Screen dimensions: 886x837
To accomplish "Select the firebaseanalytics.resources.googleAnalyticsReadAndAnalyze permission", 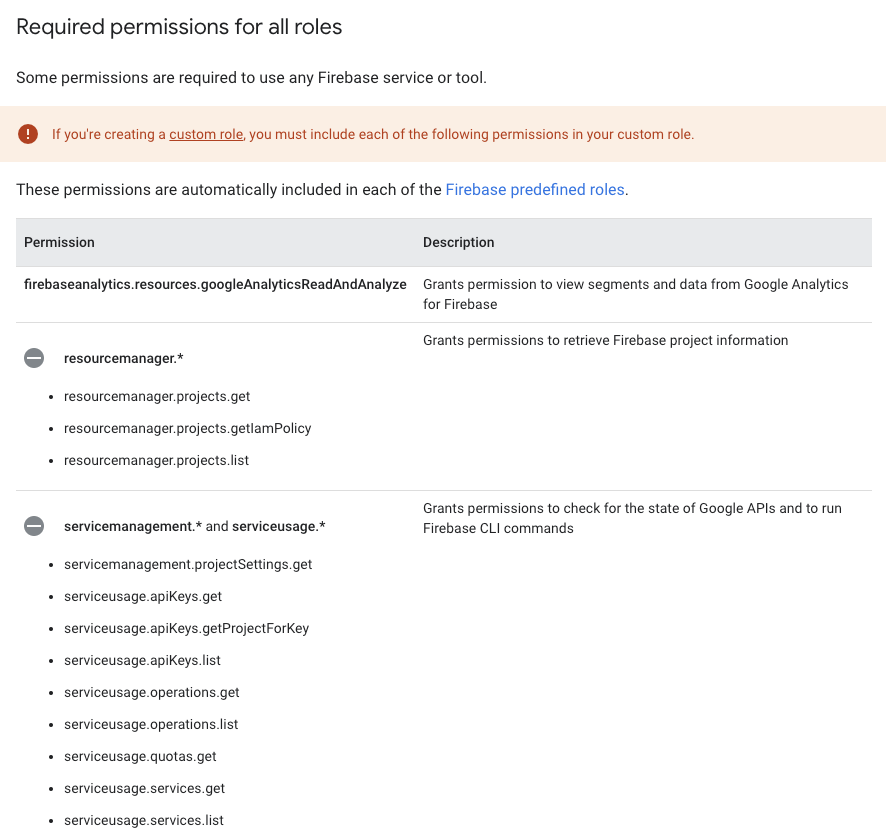I will [x=215, y=284].
